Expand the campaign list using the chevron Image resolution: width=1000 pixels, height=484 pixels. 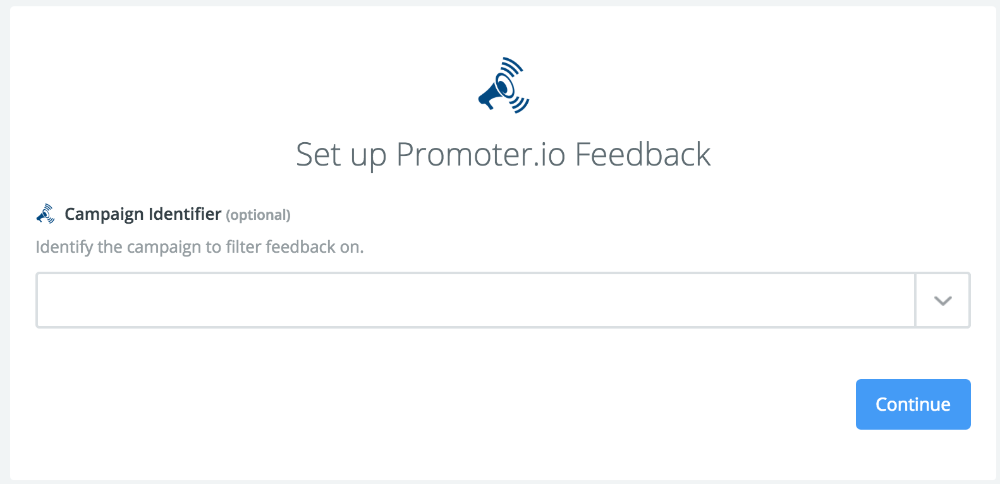(x=942, y=300)
